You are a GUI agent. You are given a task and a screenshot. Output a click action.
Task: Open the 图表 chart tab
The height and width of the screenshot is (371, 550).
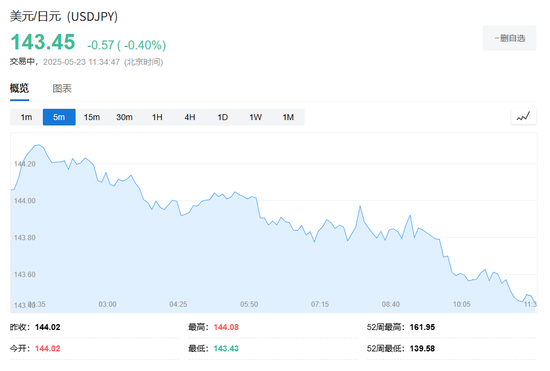[x=62, y=88]
